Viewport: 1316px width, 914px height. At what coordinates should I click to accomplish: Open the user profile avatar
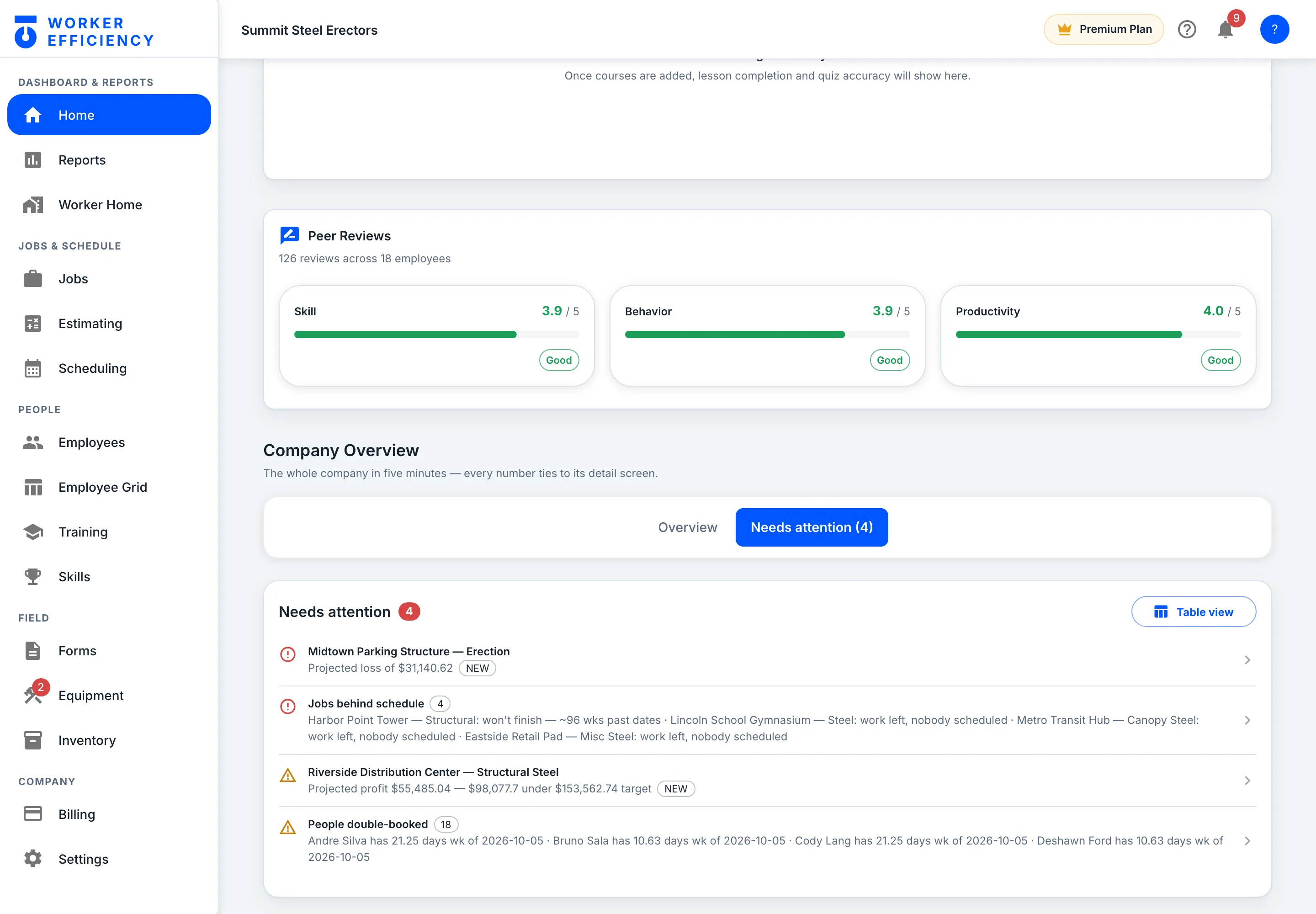click(1274, 29)
